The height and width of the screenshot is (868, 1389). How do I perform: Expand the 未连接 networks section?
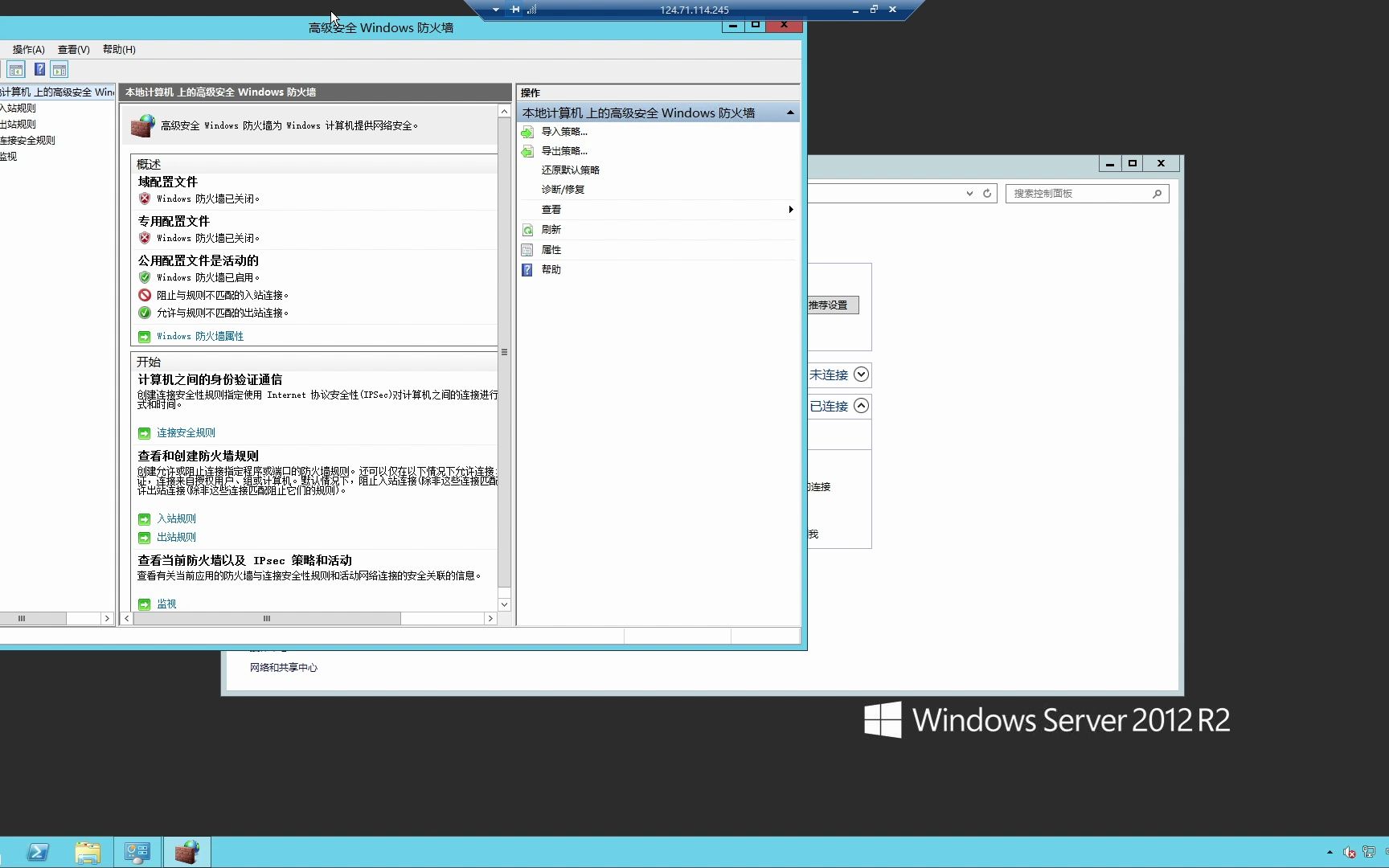[x=861, y=375]
